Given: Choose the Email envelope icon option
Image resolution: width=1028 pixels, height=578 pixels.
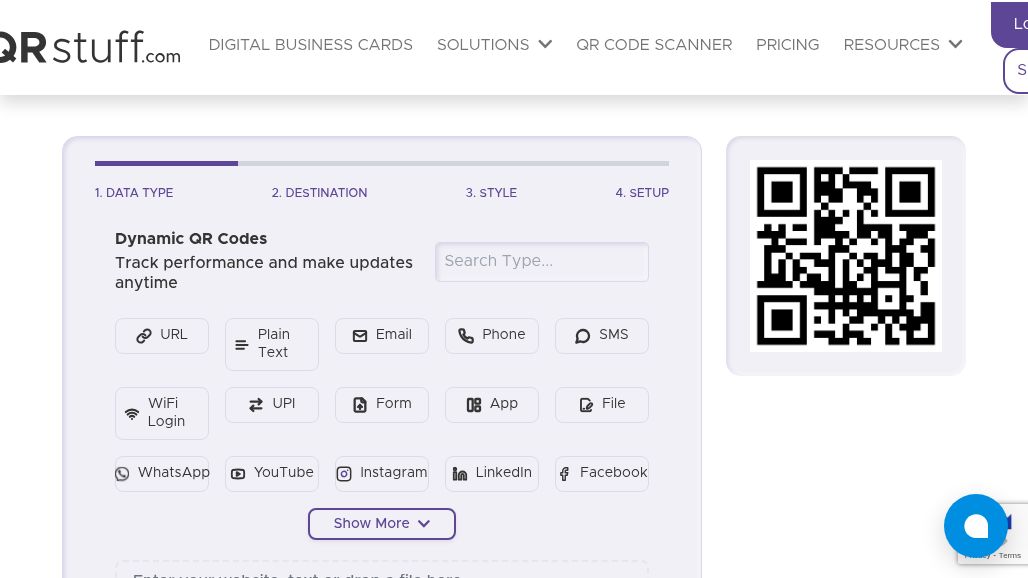Looking at the screenshot, I should click(360, 336).
